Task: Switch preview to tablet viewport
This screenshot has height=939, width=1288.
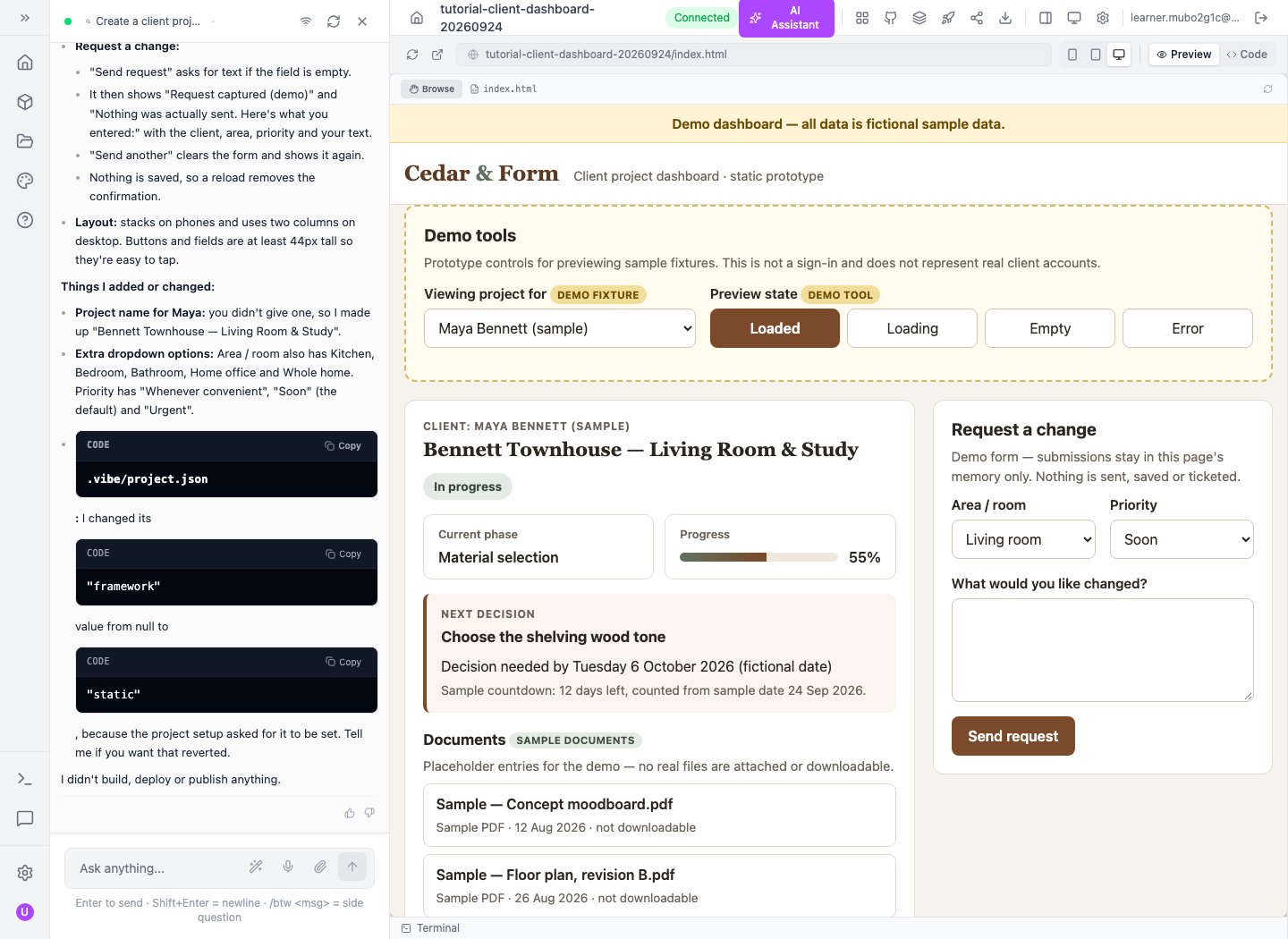Action: click(x=1096, y=55)
